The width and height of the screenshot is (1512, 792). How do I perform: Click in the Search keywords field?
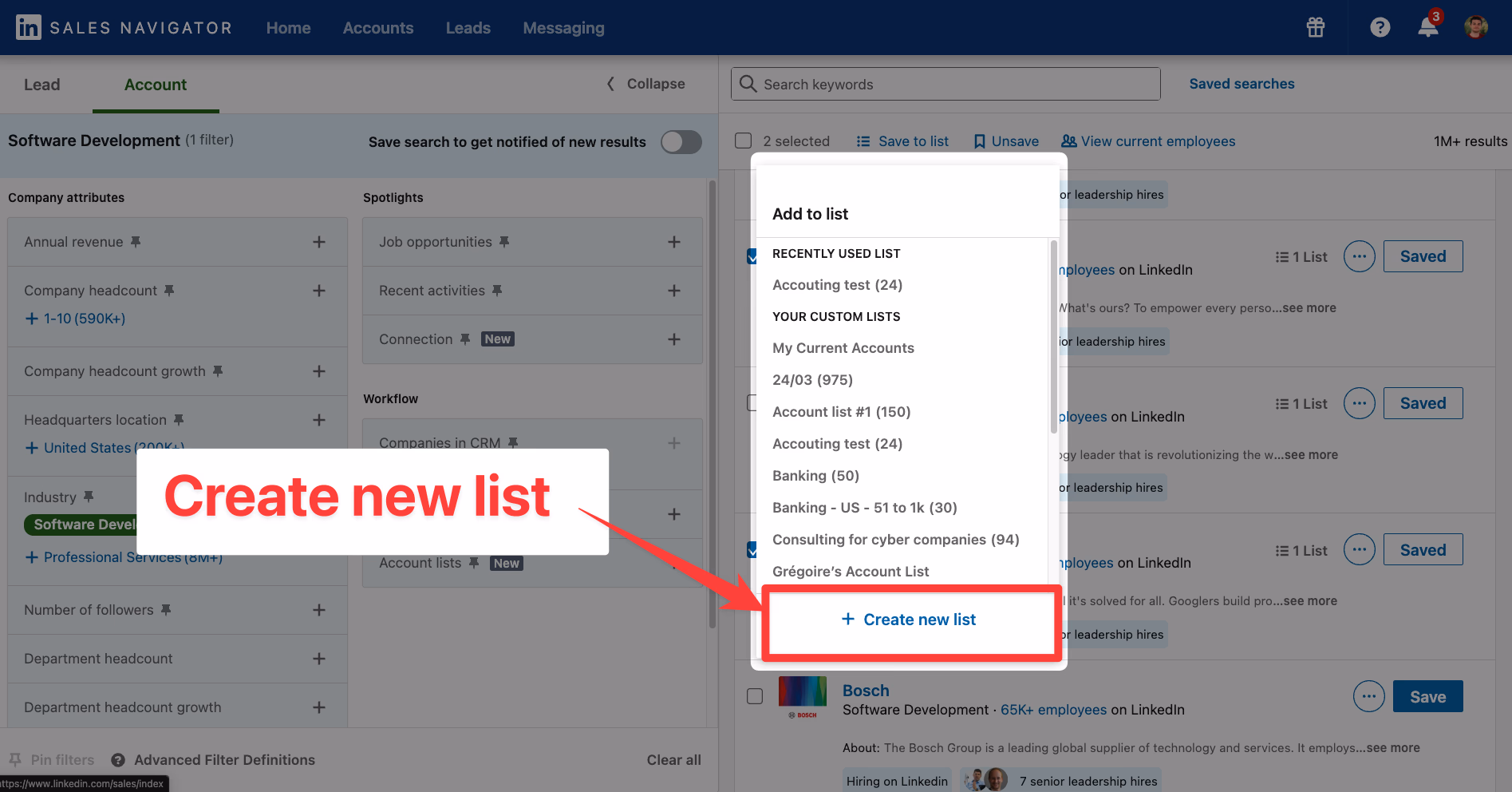[x=945, y=84]
